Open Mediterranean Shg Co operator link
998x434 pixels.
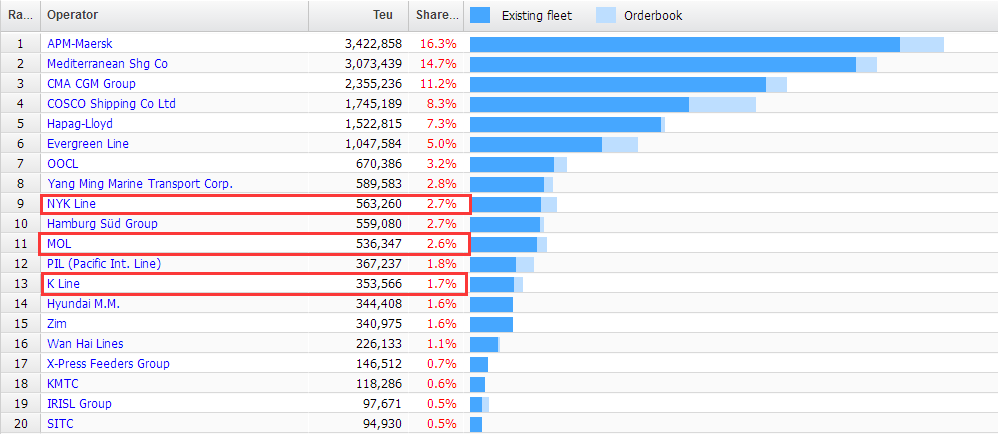108,64
